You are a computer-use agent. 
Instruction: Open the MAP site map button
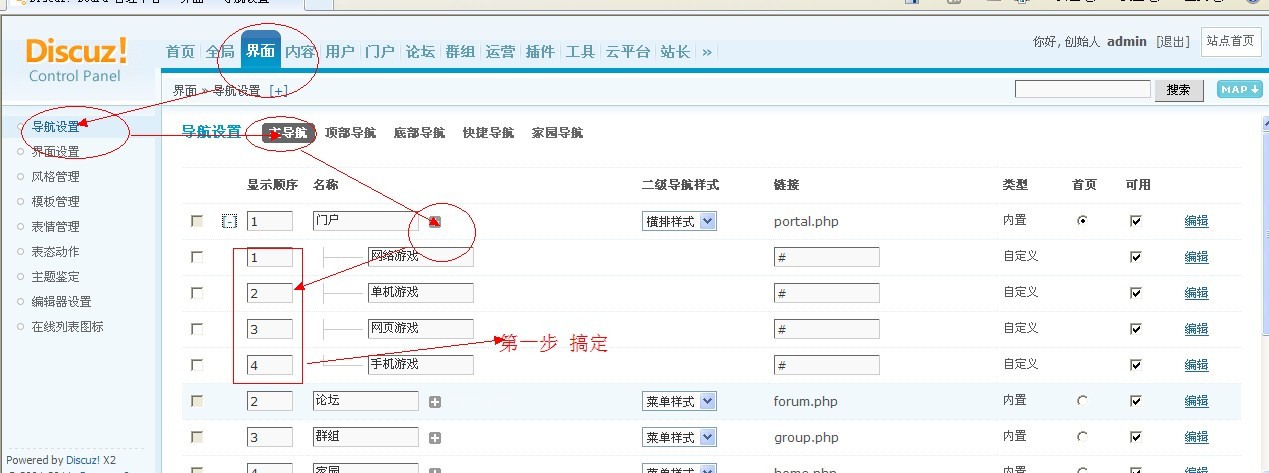pos(1239,89)
